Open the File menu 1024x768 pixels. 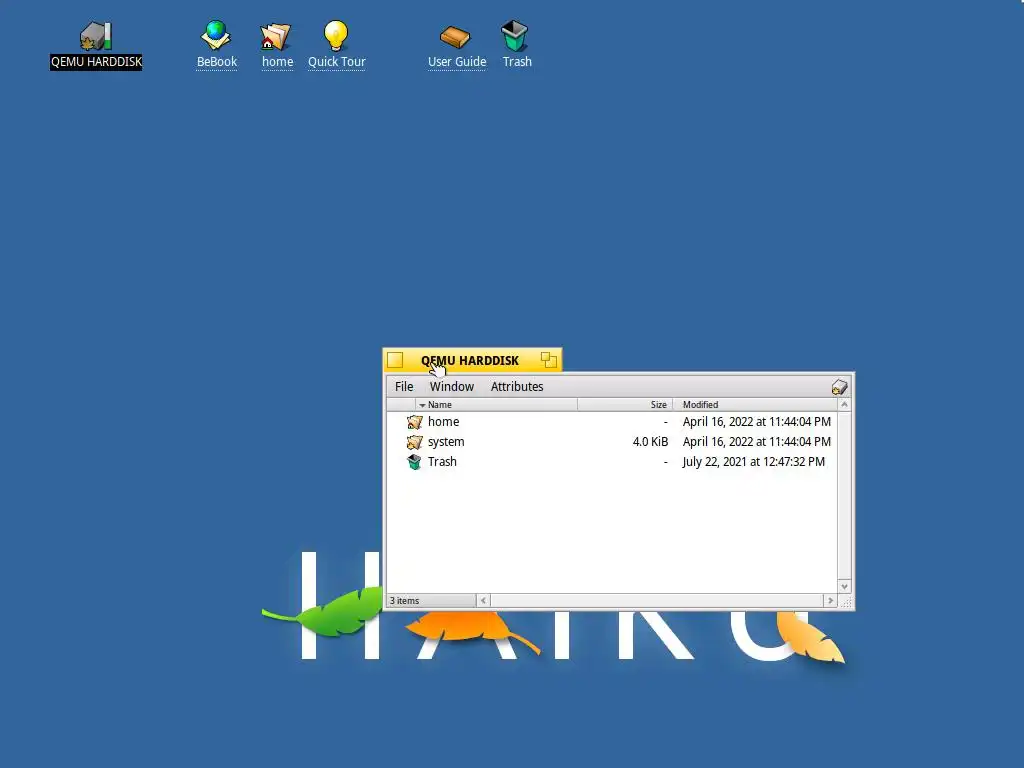coord(404,387)
